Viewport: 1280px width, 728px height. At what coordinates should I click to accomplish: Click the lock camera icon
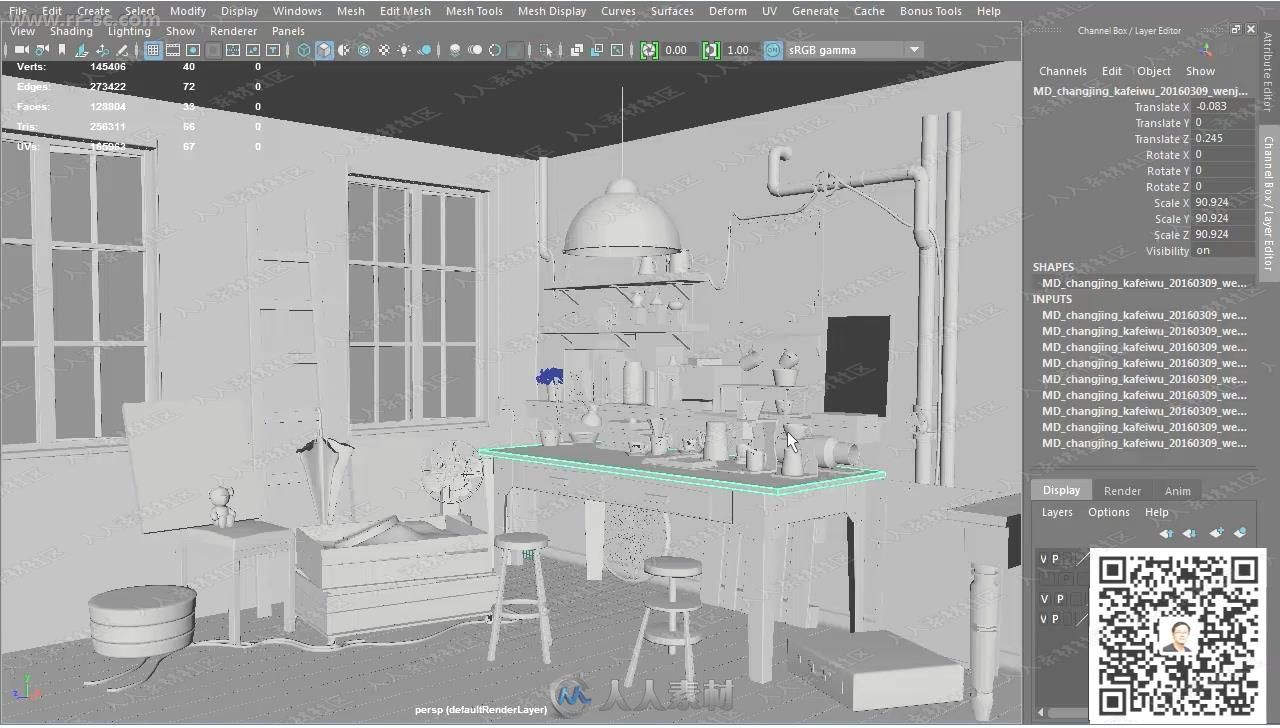(x=42, y=49)
